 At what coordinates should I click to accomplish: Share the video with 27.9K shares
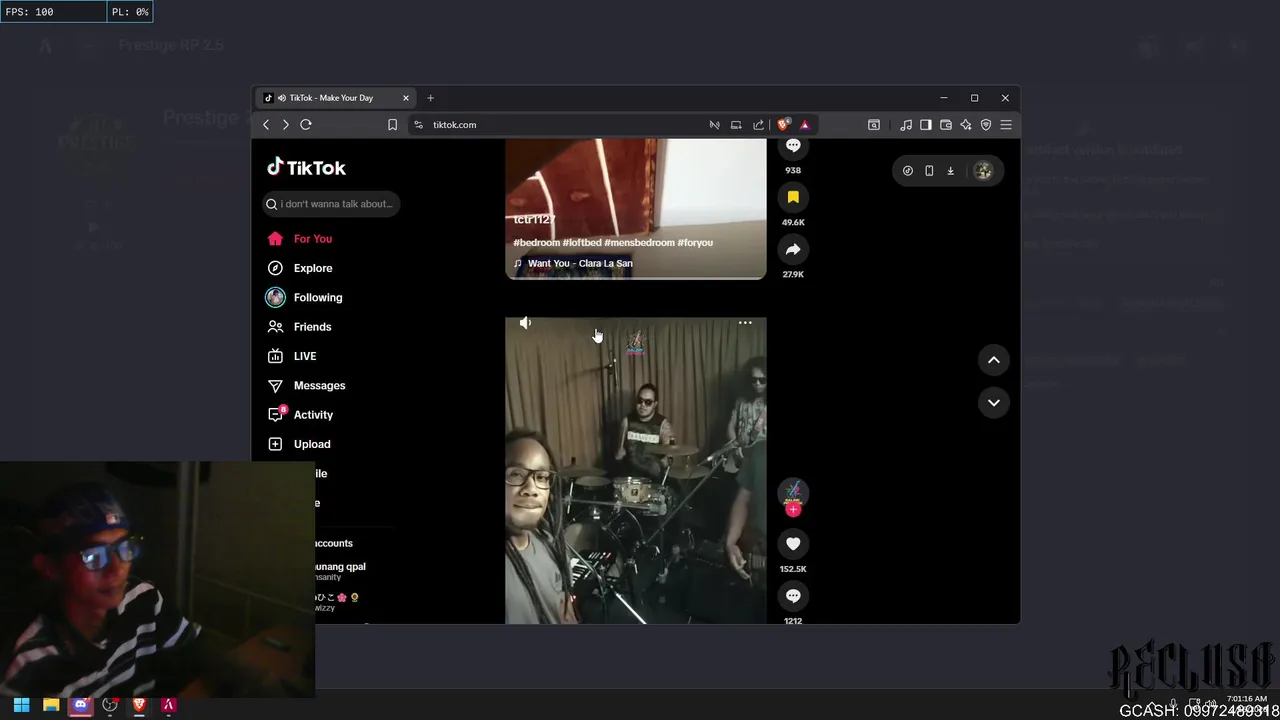(793, 249)
